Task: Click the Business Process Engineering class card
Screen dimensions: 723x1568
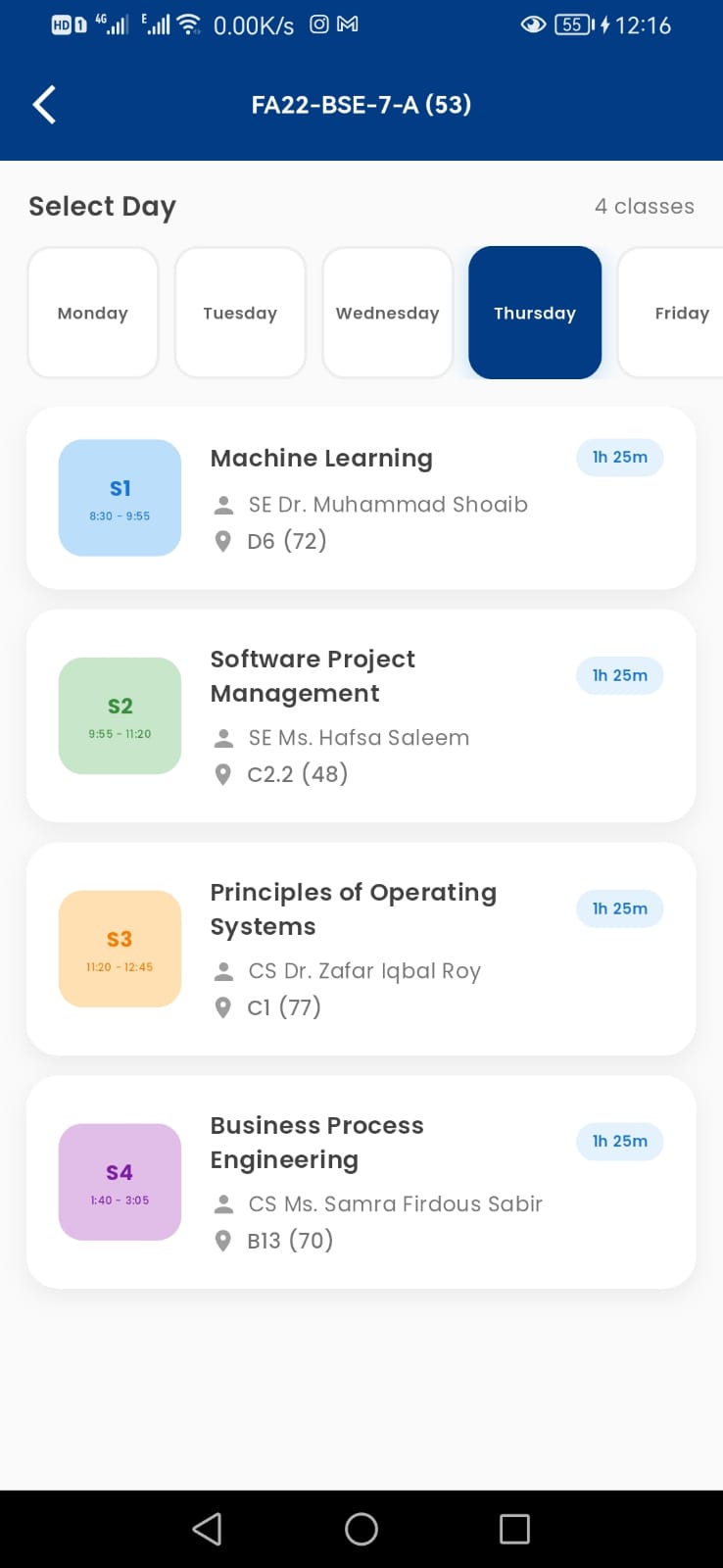Action: tap(361, 1182)
